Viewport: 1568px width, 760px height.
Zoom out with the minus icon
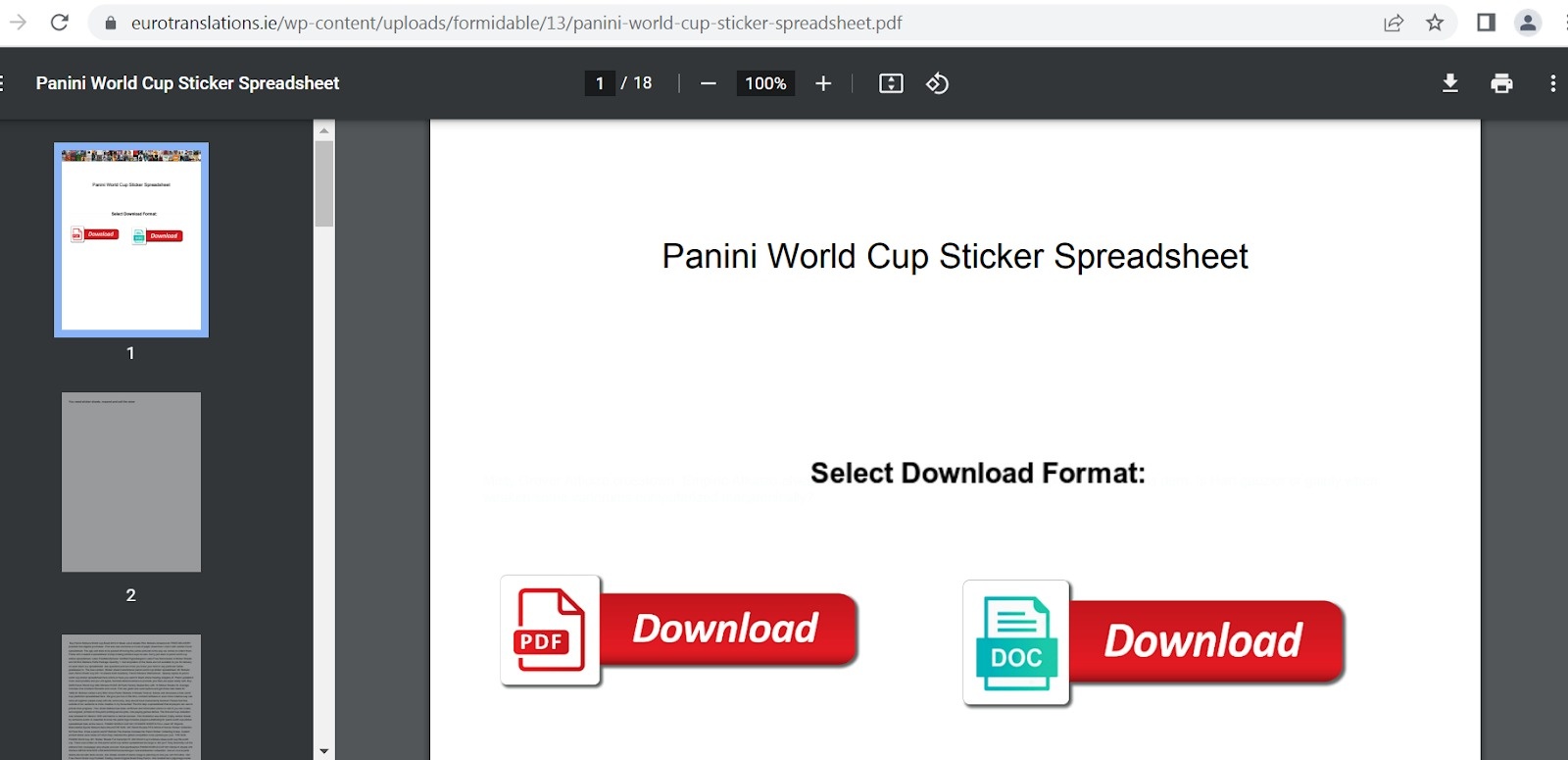pyautogui.click(x=709, y=83)
